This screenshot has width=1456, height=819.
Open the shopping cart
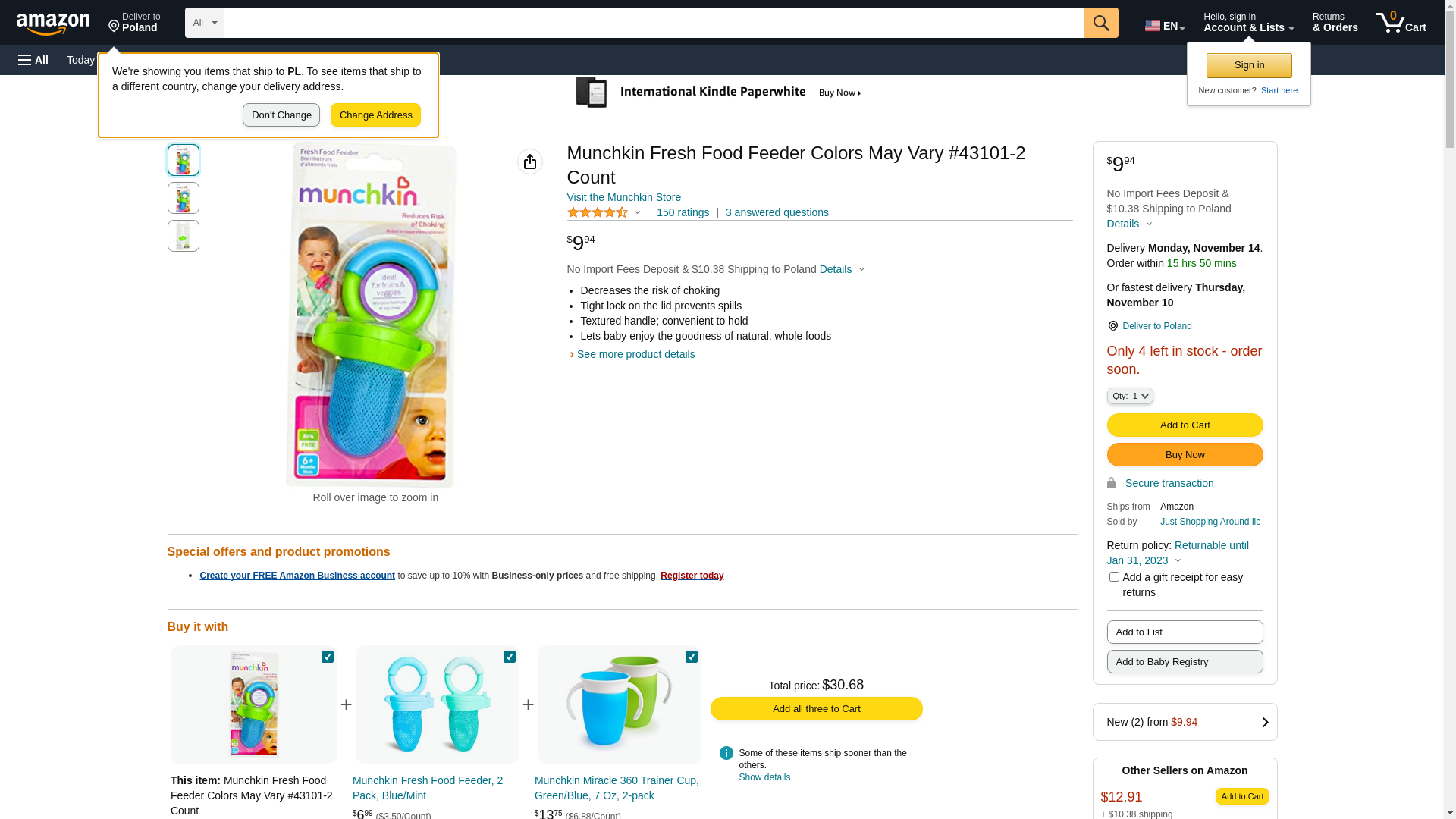(x=1401, y=23)
